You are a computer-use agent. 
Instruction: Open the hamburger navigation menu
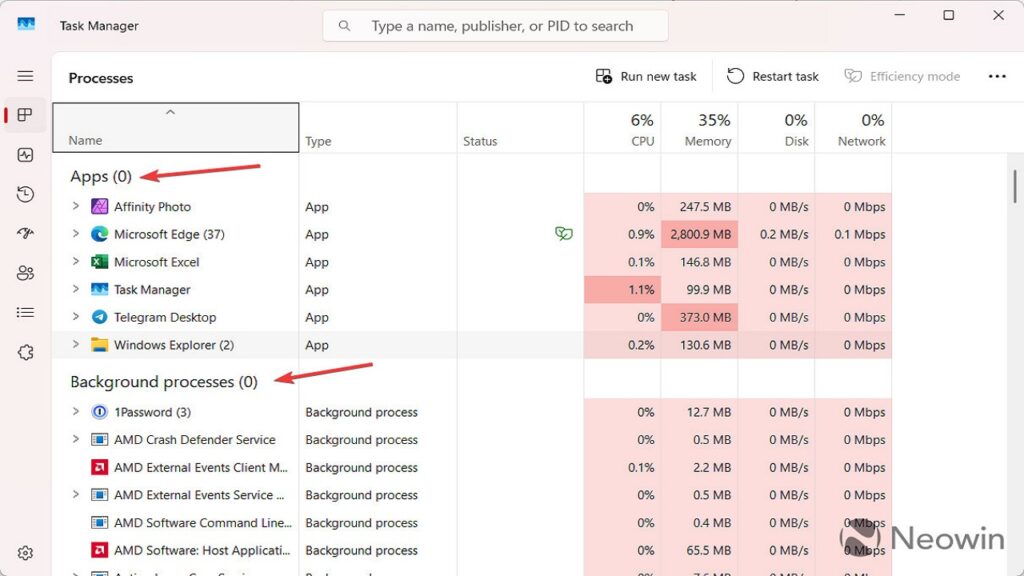coord(25,76)
